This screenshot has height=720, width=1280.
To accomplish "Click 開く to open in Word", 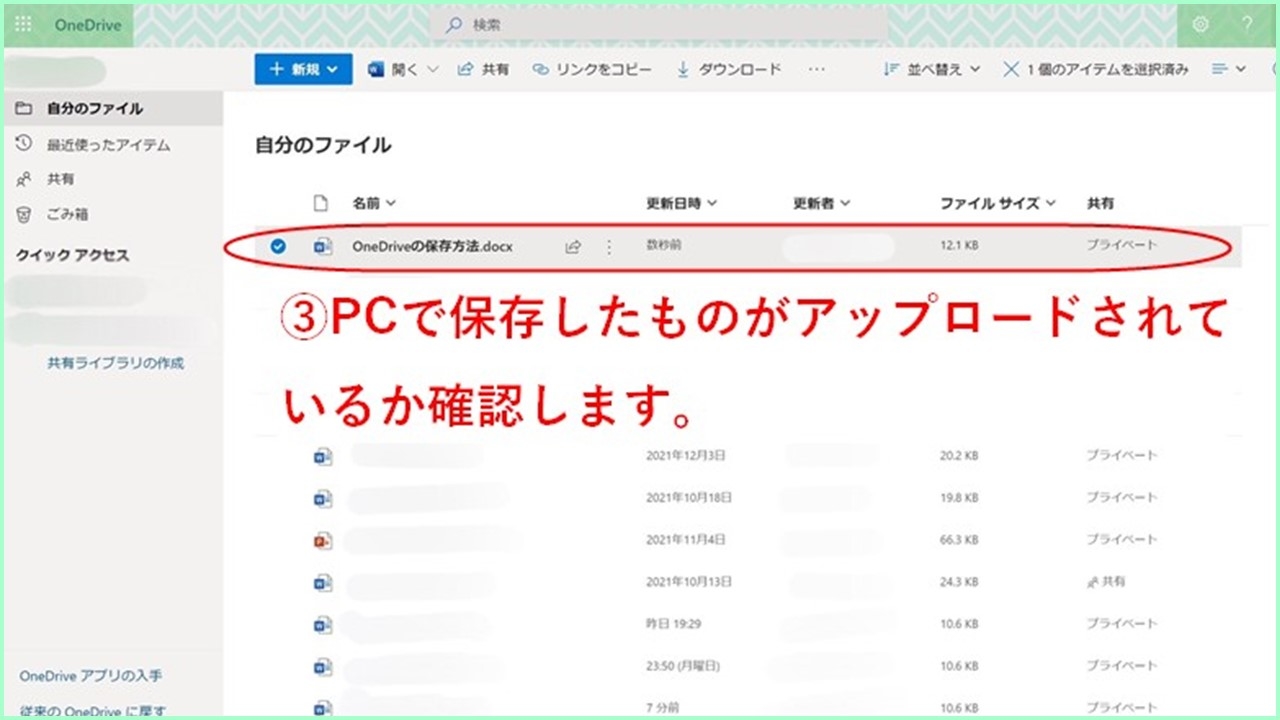I will tap(393, 69).
